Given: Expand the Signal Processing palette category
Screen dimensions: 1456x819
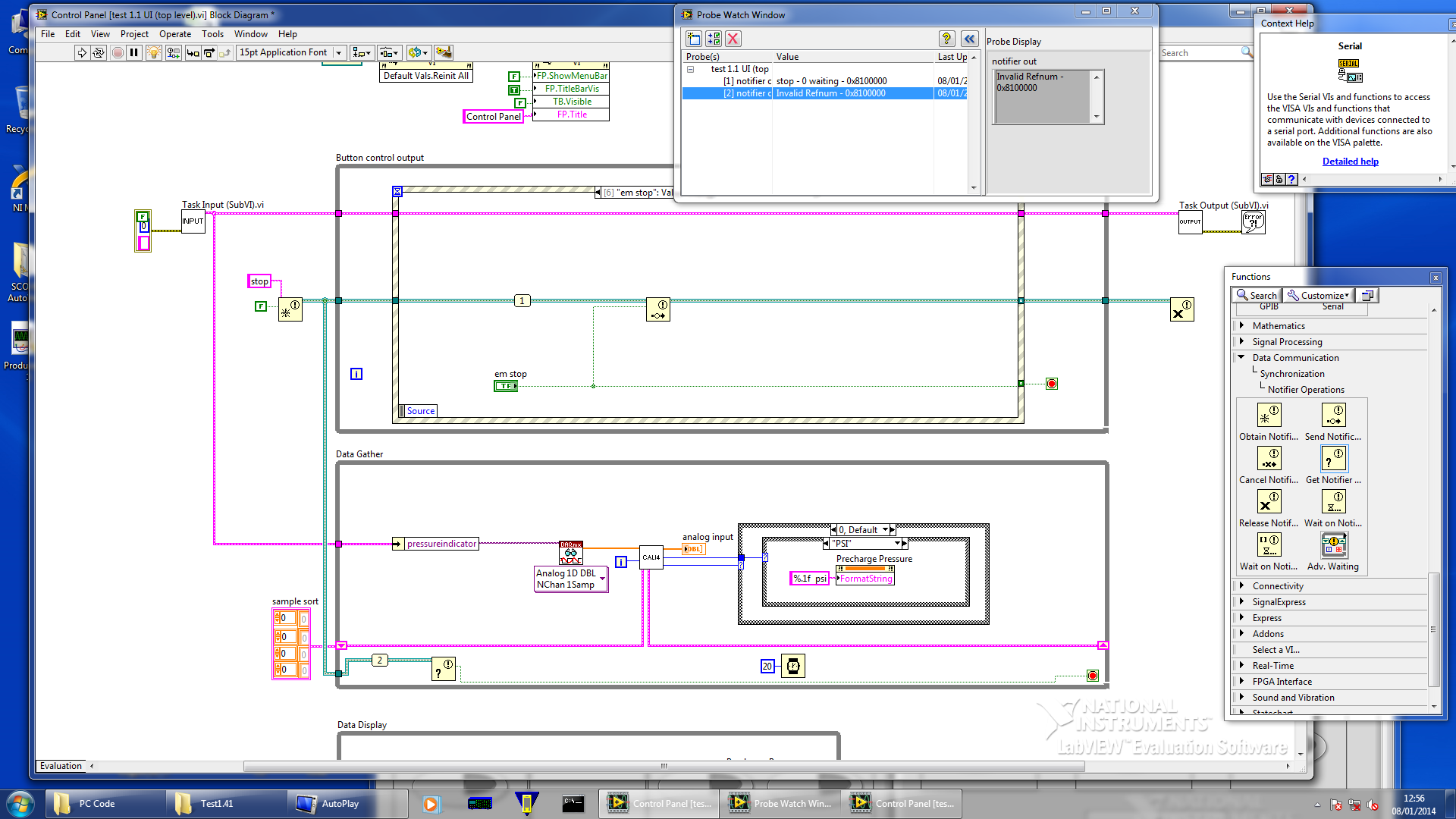Looking at the screenshot, I should (1241, 341).
